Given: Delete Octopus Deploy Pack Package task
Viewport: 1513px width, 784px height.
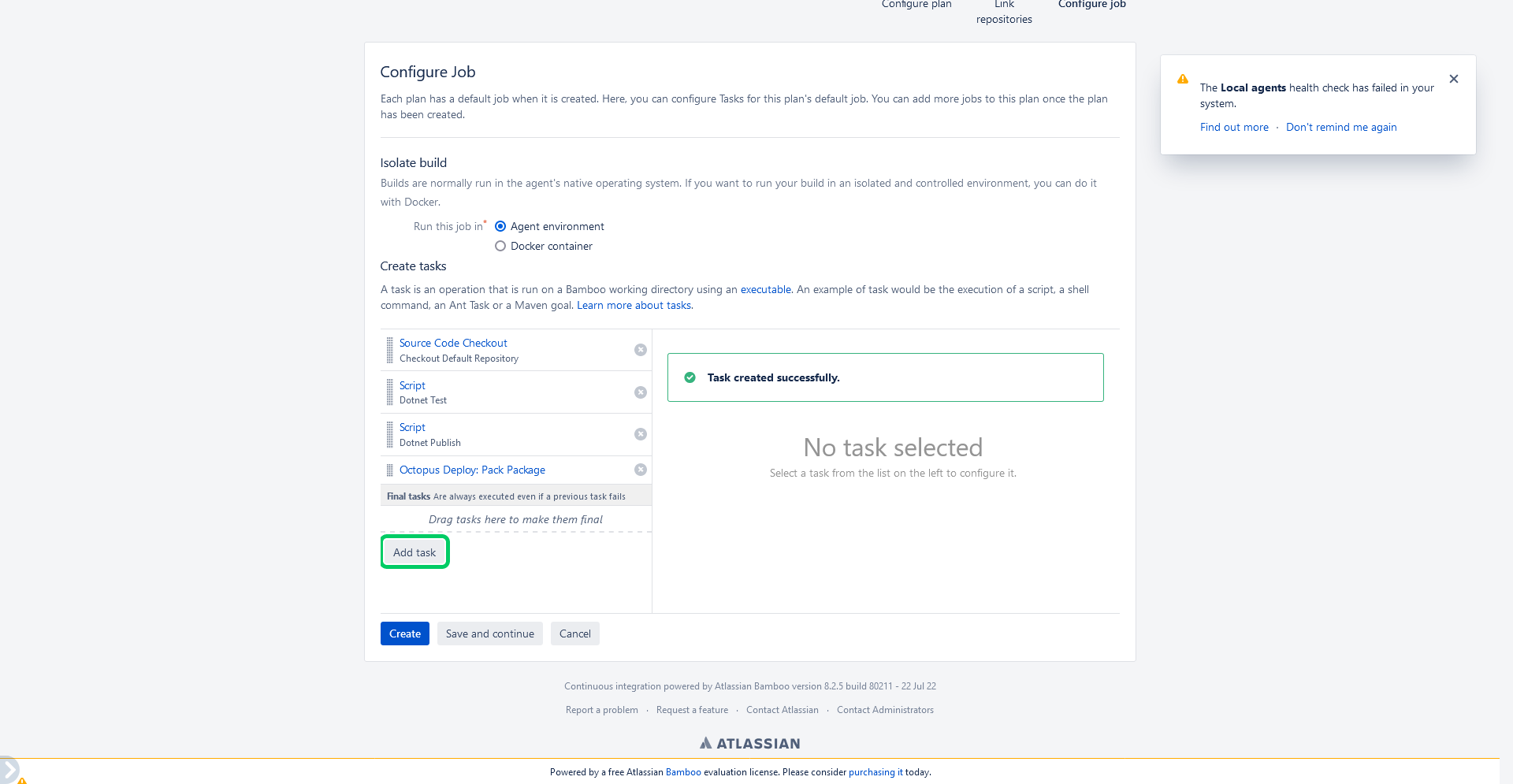Looking at the screenshot, I should [x=641, y=470].
